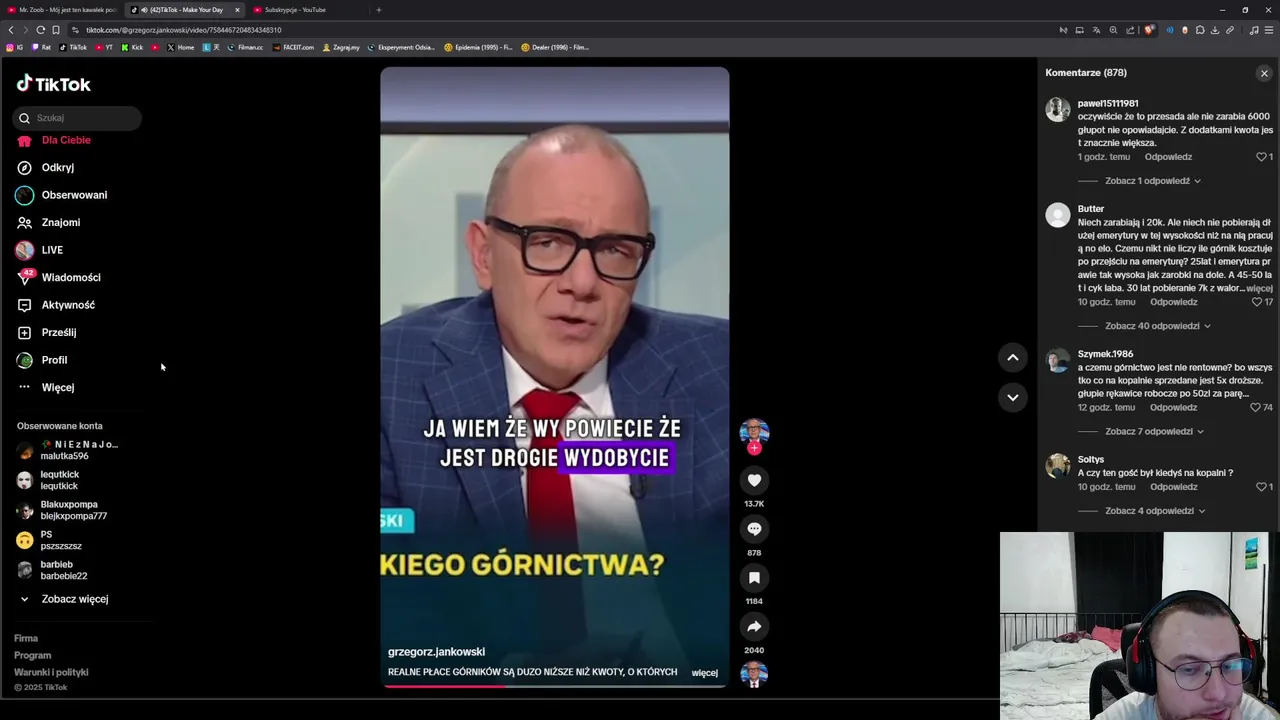1280x720 pixels.
Task: Like Szymek.1986's comment
Action: pos(1255,408)
